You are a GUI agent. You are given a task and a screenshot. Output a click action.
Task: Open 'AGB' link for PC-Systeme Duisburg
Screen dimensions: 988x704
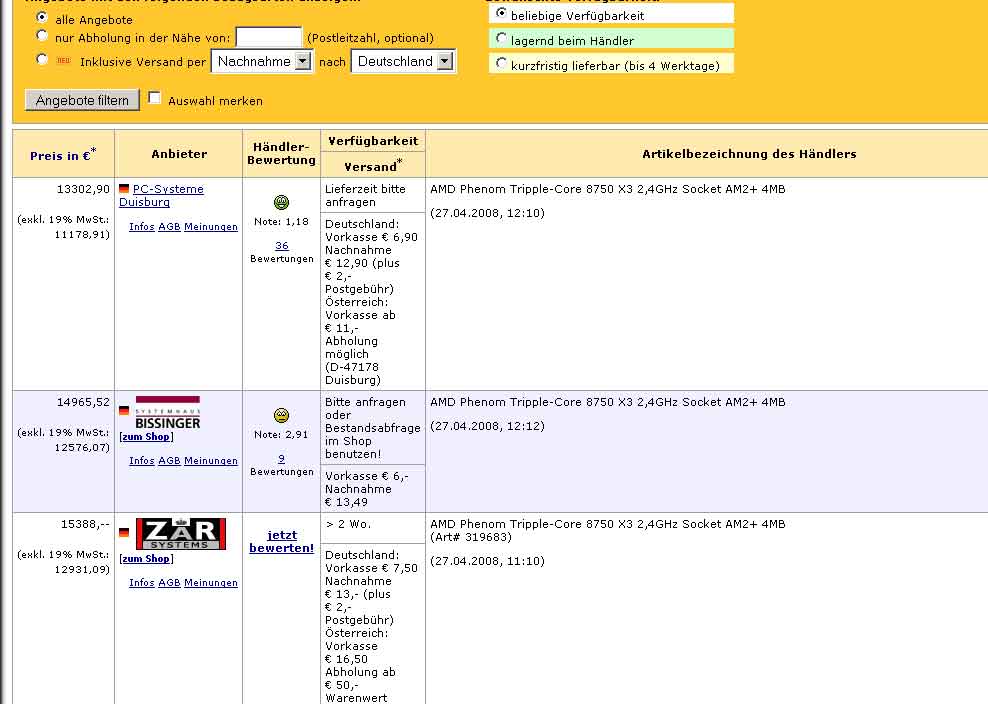169,227
